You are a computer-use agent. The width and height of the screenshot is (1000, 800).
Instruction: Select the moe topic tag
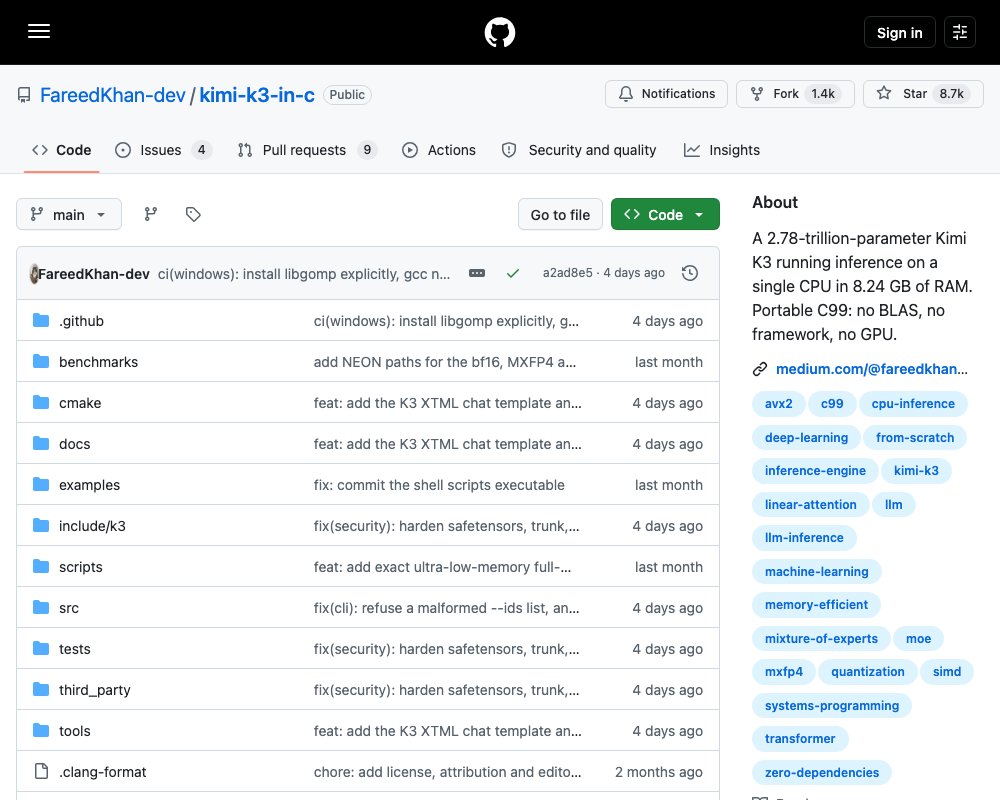click(918, 639)
